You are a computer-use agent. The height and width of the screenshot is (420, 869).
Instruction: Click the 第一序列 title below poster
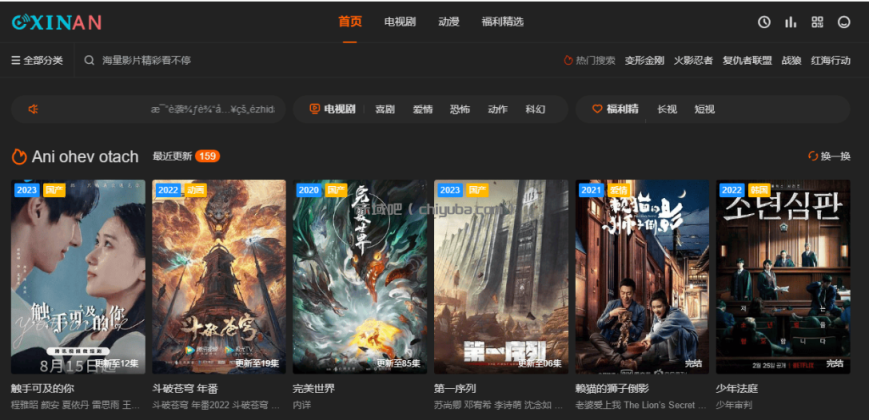[455, 389]
